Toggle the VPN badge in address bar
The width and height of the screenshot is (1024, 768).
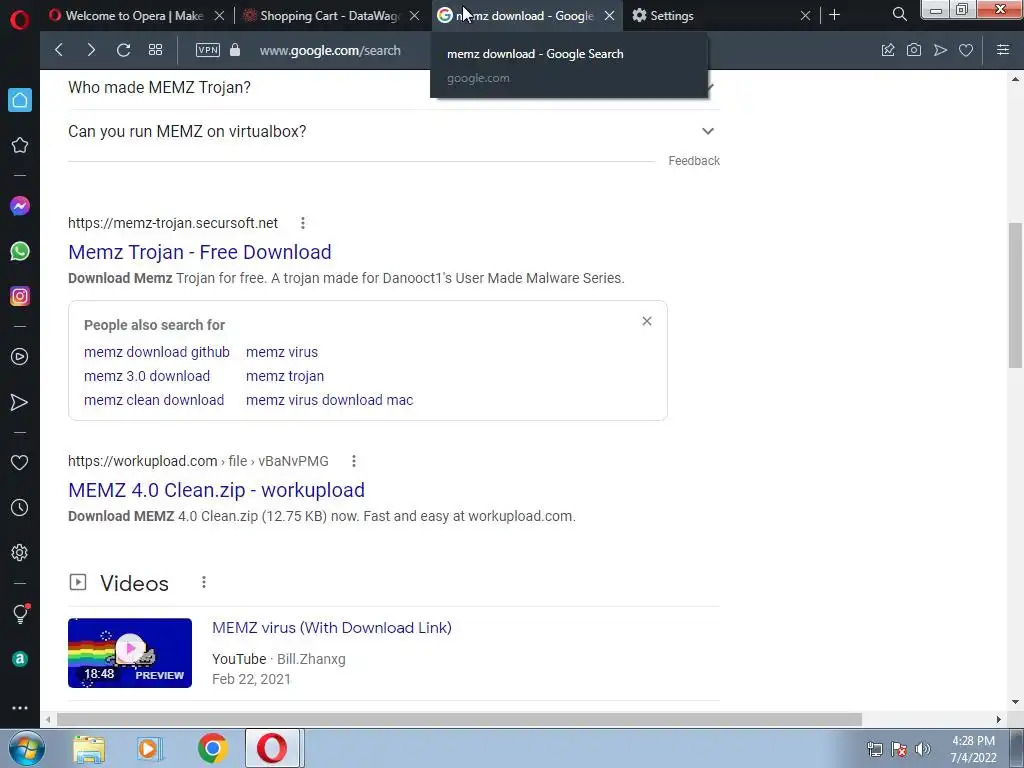click(208, 50)
